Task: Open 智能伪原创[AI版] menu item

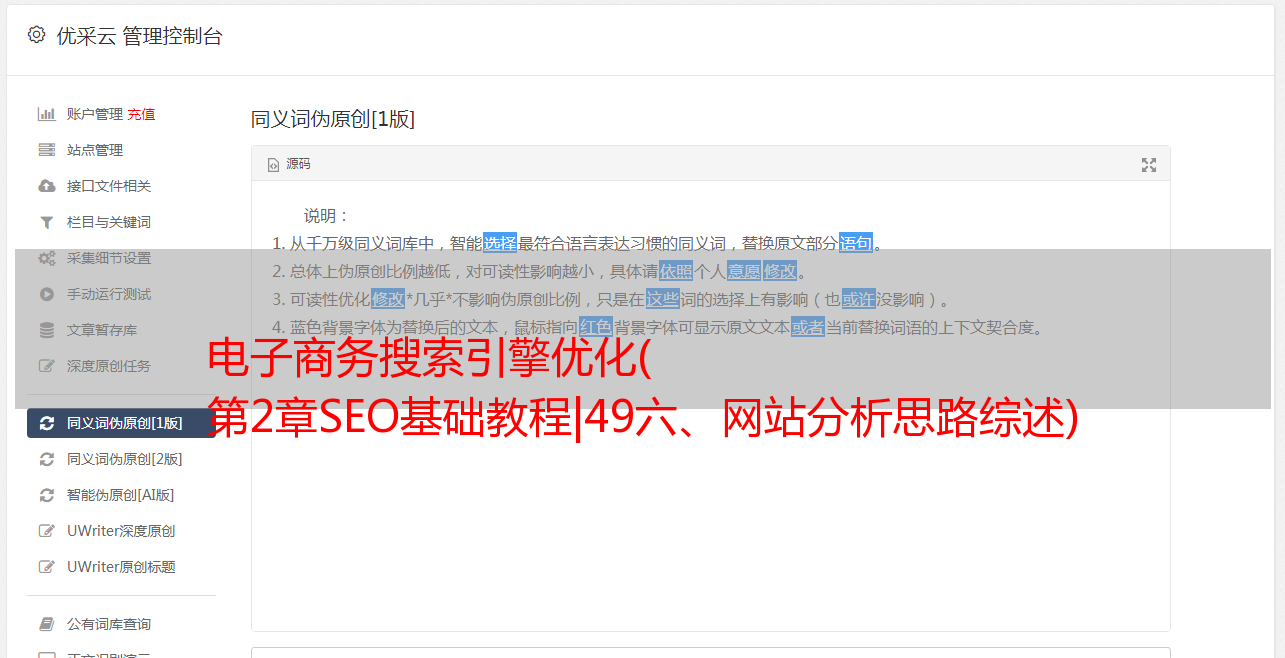Action: click(121, 495)
